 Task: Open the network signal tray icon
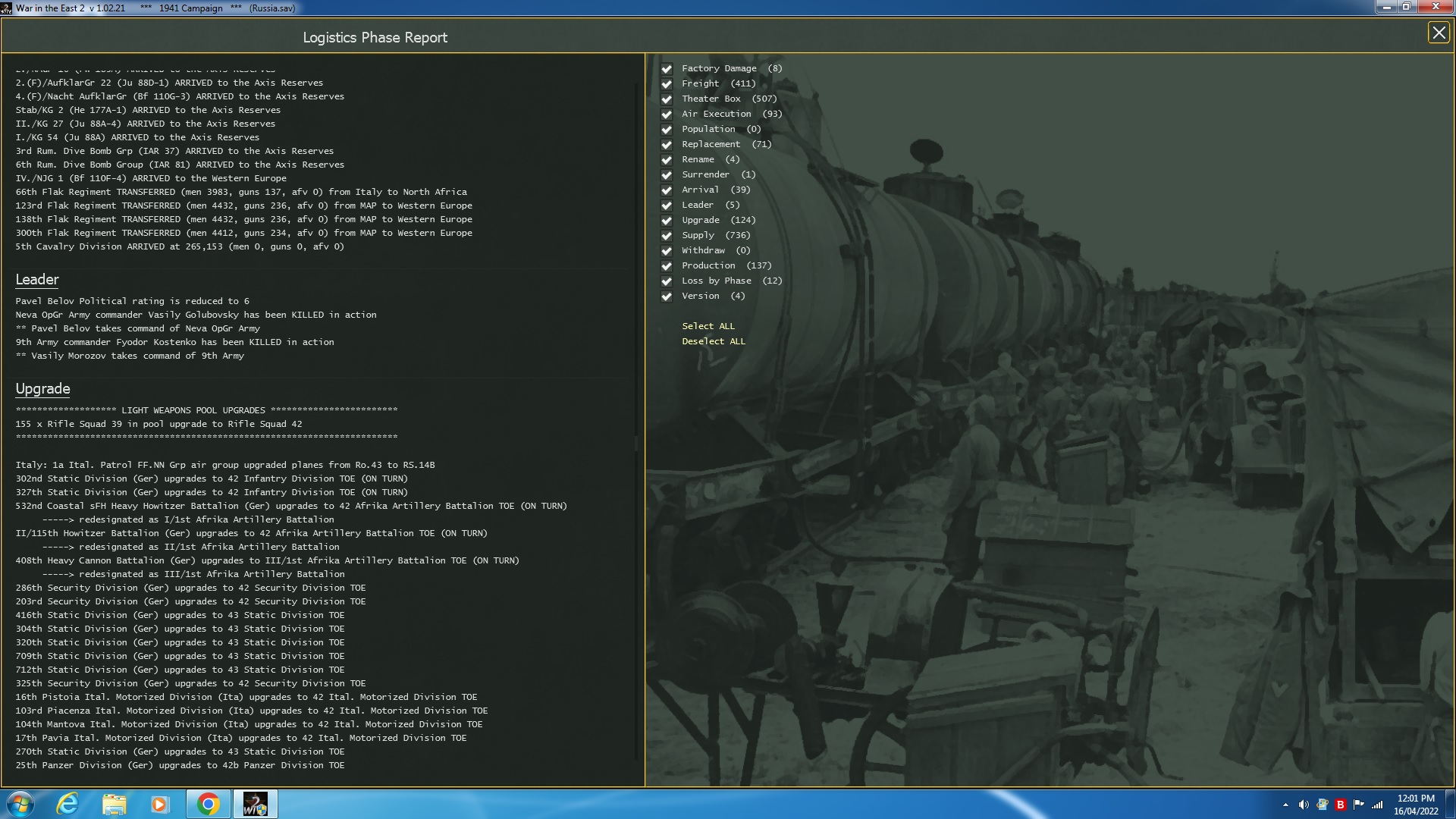pos(1377,805)
